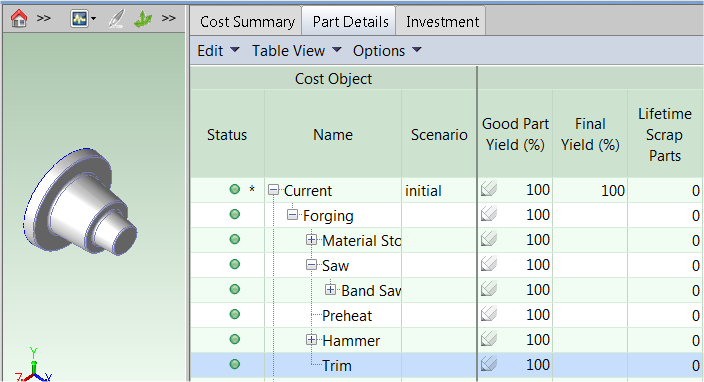Expand chevrons after green axes icon
704x382 pixels.
169,18
